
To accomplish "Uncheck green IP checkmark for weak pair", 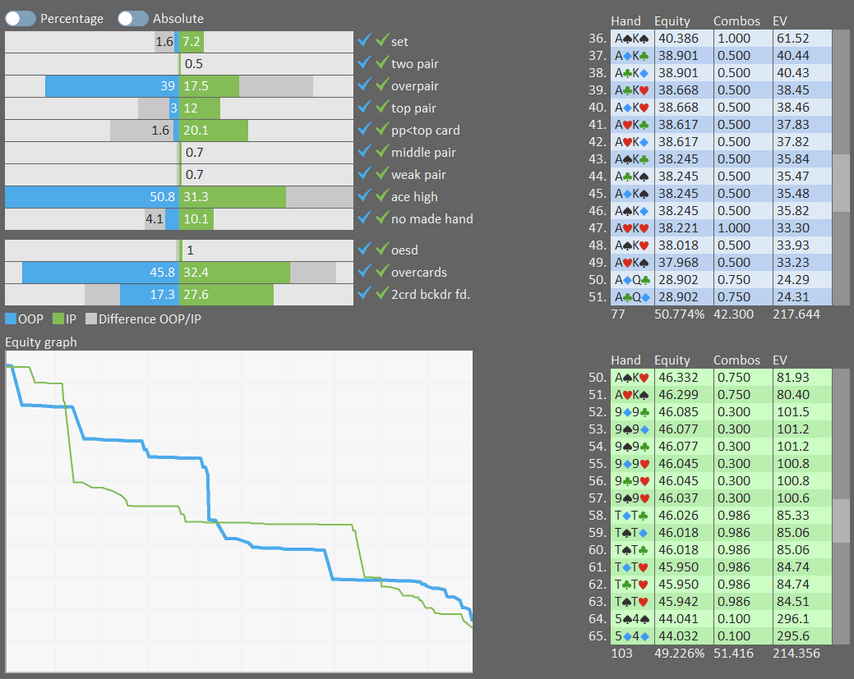I will pyautogui.click(x=382, y=174).
